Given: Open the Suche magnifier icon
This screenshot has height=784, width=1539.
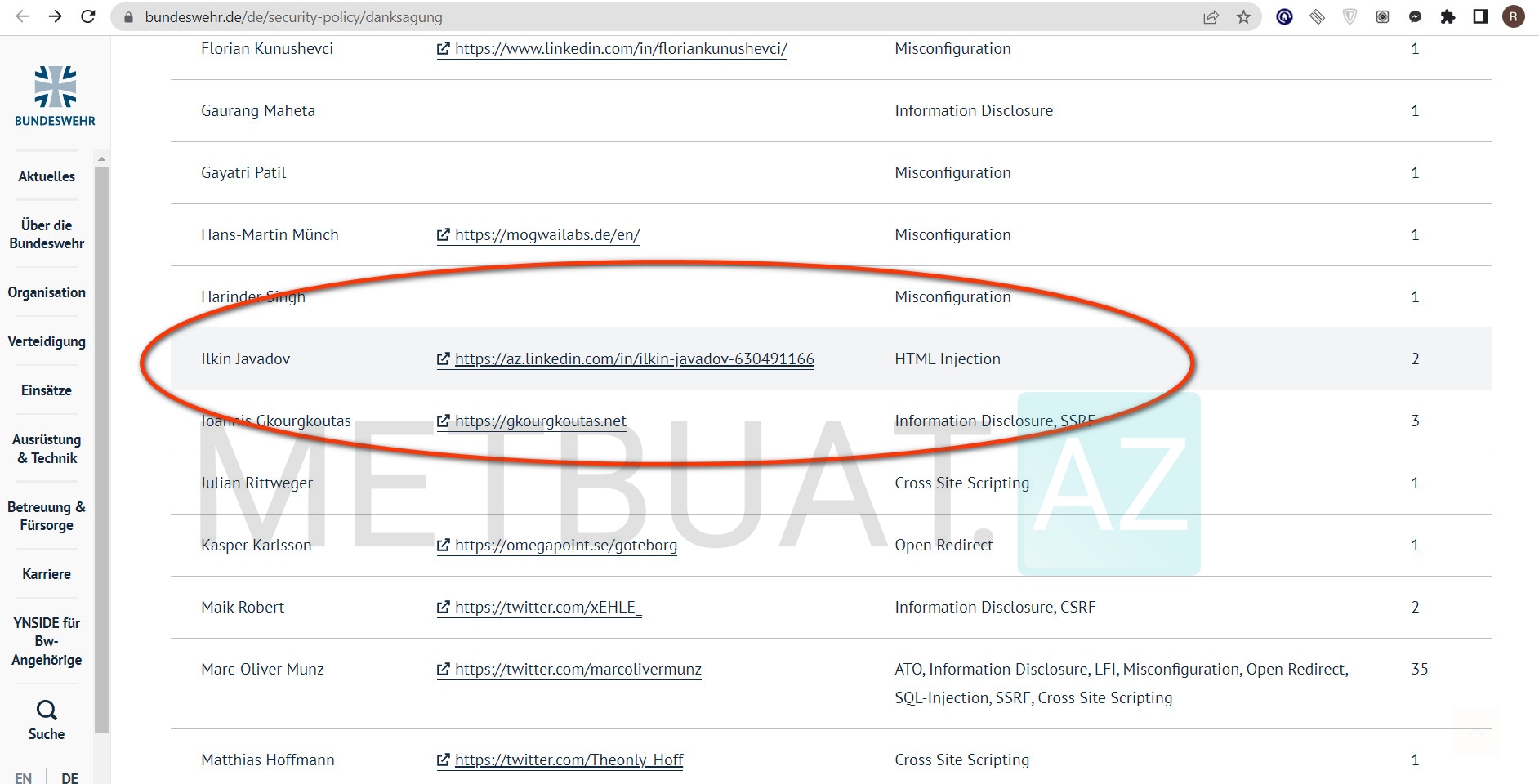Looking at the screenshot, I should click(47, 710).
